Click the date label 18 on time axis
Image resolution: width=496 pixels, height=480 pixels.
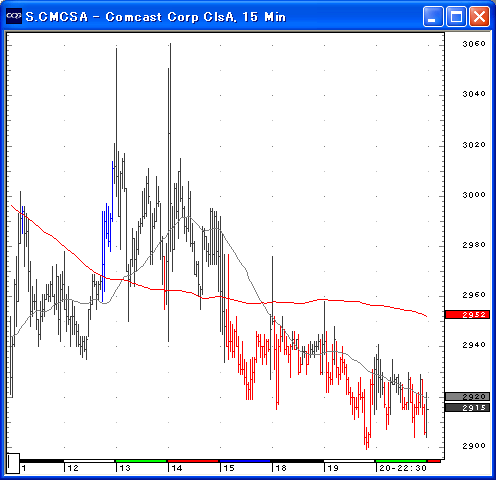coord(281,468)
